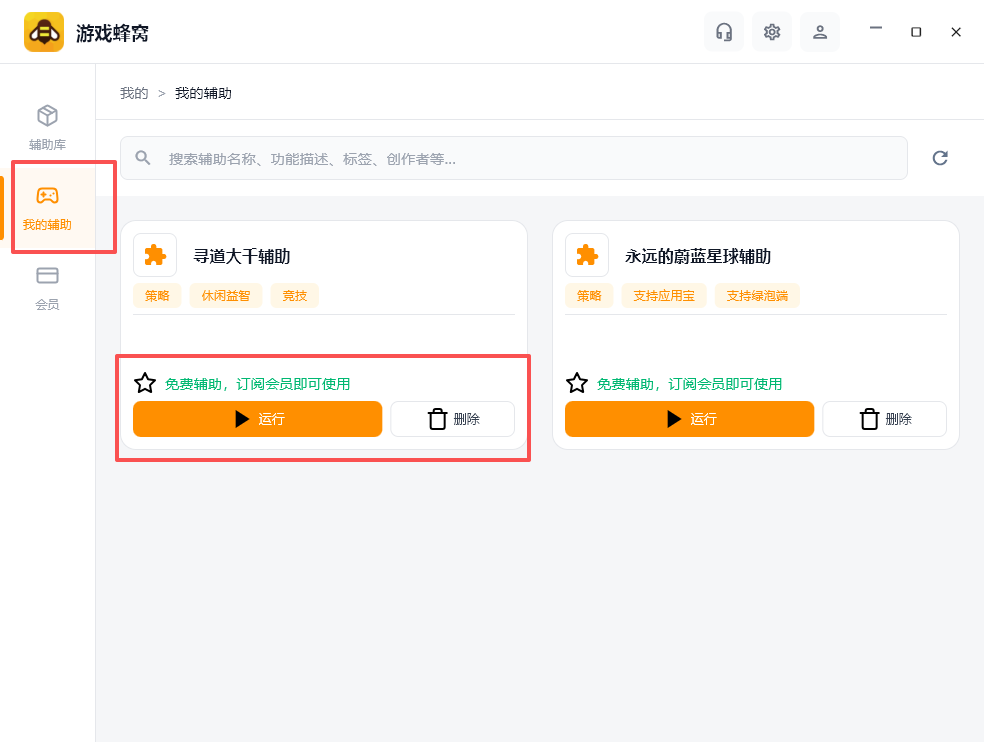
Task: Focus the assistant search input field
Action: (514, 158)
